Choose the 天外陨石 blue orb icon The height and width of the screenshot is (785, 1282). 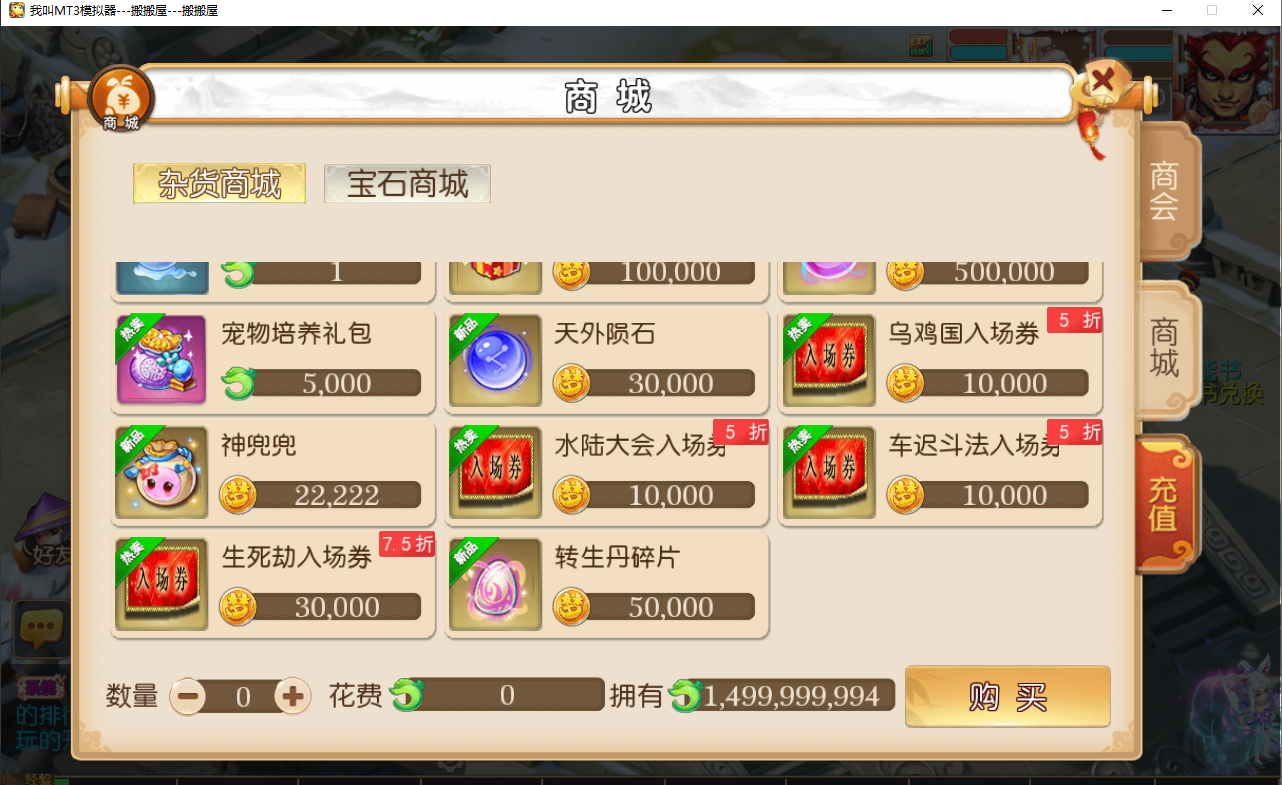(x=496, y=360)
